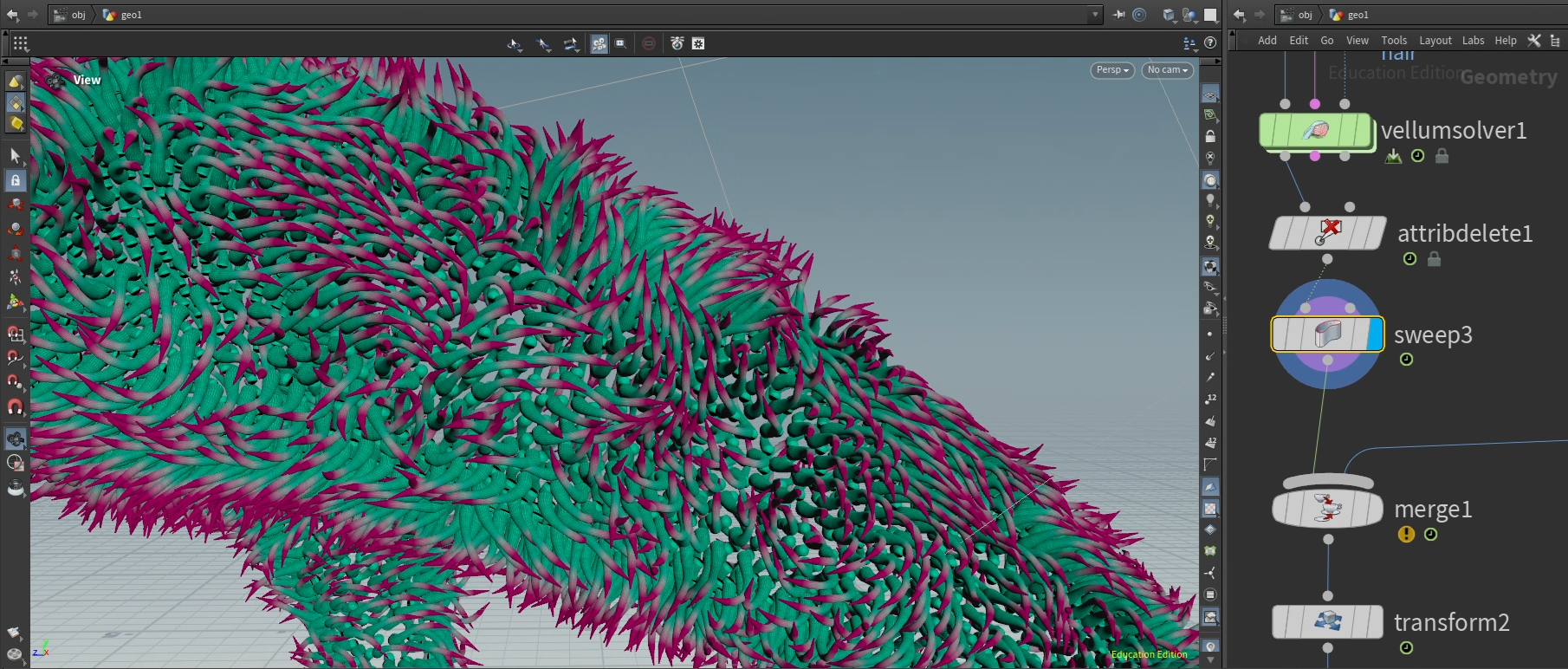The height and width of the screenshot is (669, 1568).
Task: Navigate to obj in the viewport path
Action: click(x=78, y=15)
